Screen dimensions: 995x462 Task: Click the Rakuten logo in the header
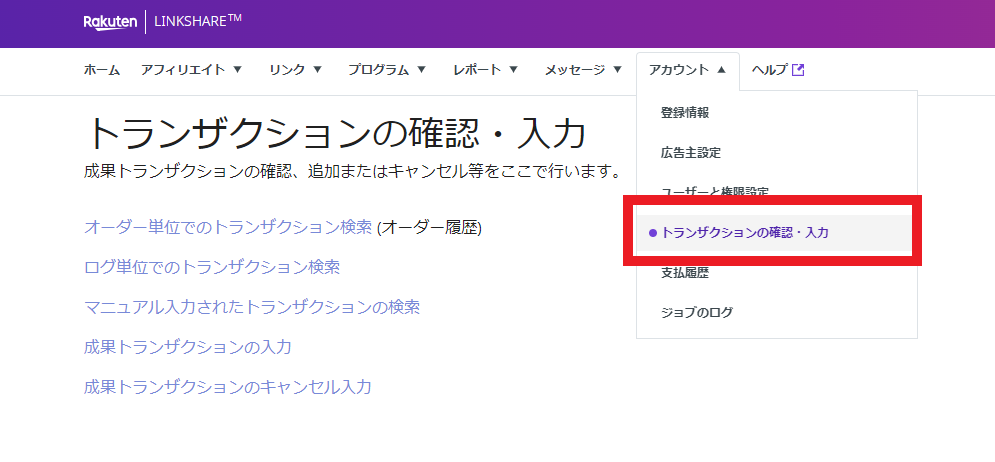110,23
